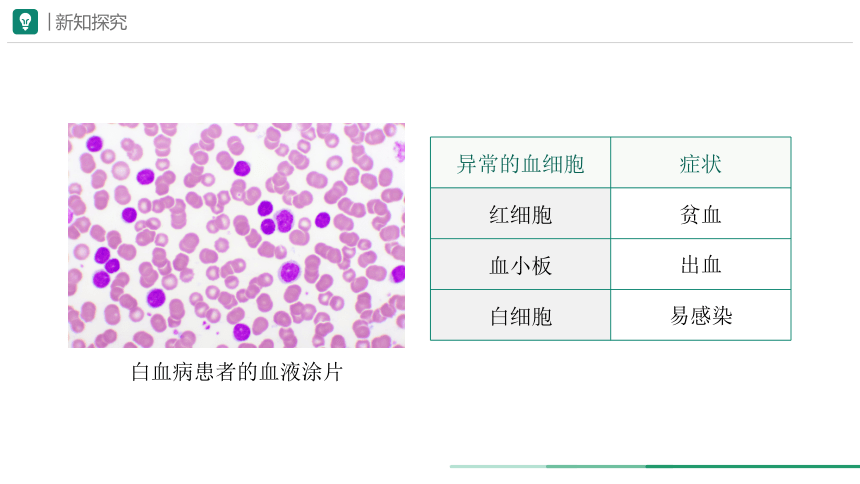This screenshot has height=484, width=860.
Task: Click the table header 异常的血细胞
Action: pos(520,164)
